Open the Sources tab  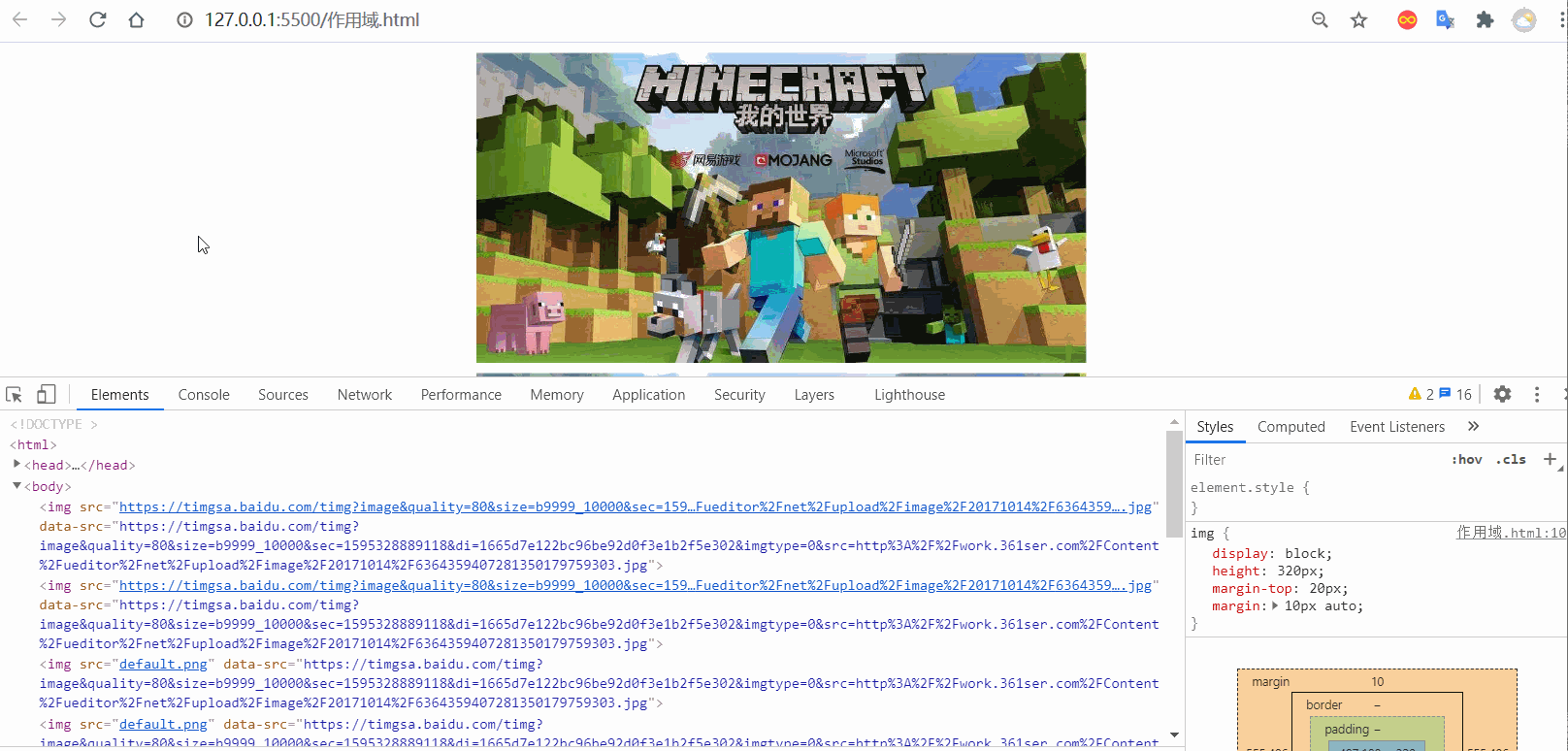point(283,395)
